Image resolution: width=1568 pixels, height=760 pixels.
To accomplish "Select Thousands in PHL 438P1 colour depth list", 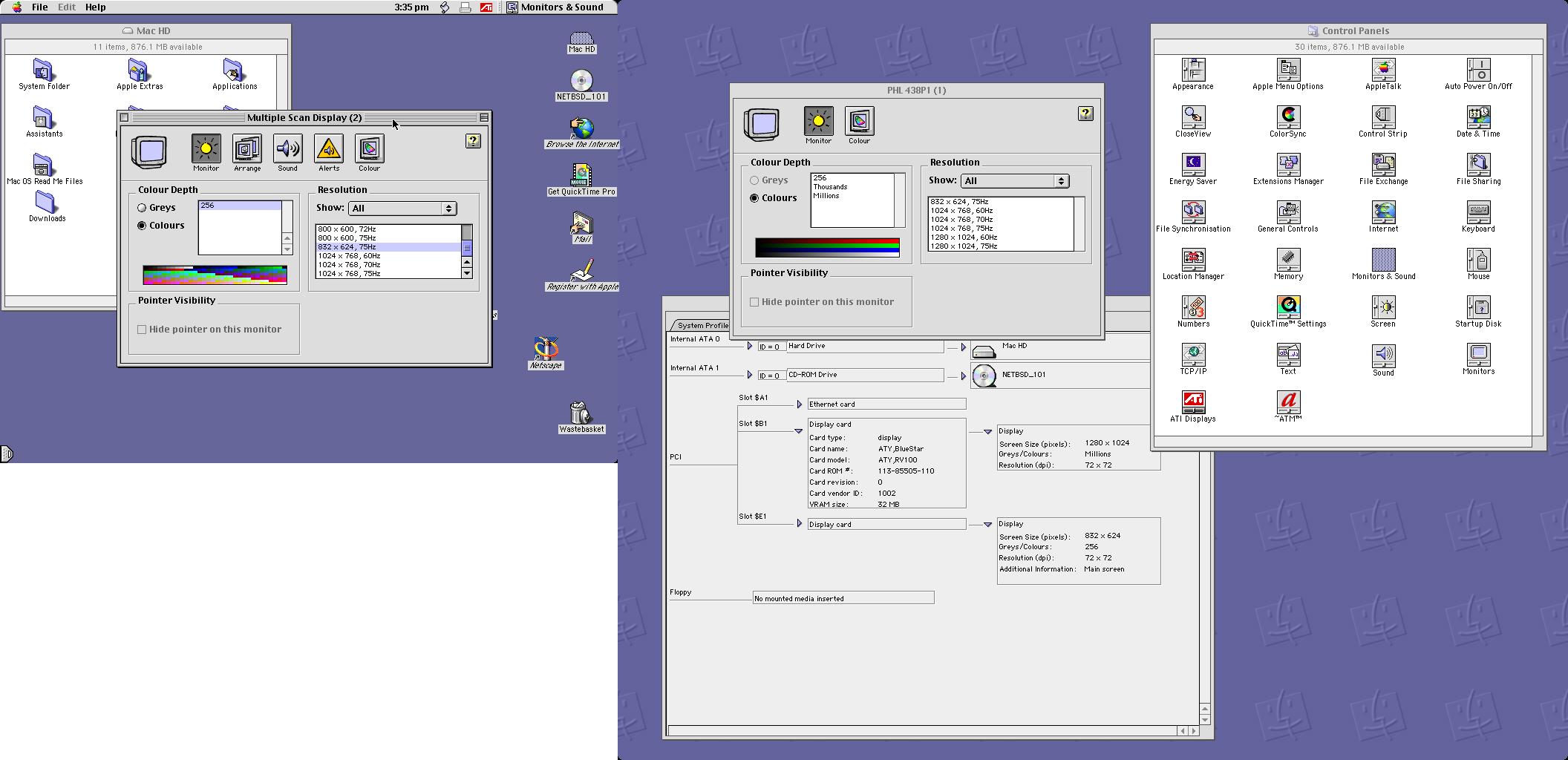I will (852, 187).
